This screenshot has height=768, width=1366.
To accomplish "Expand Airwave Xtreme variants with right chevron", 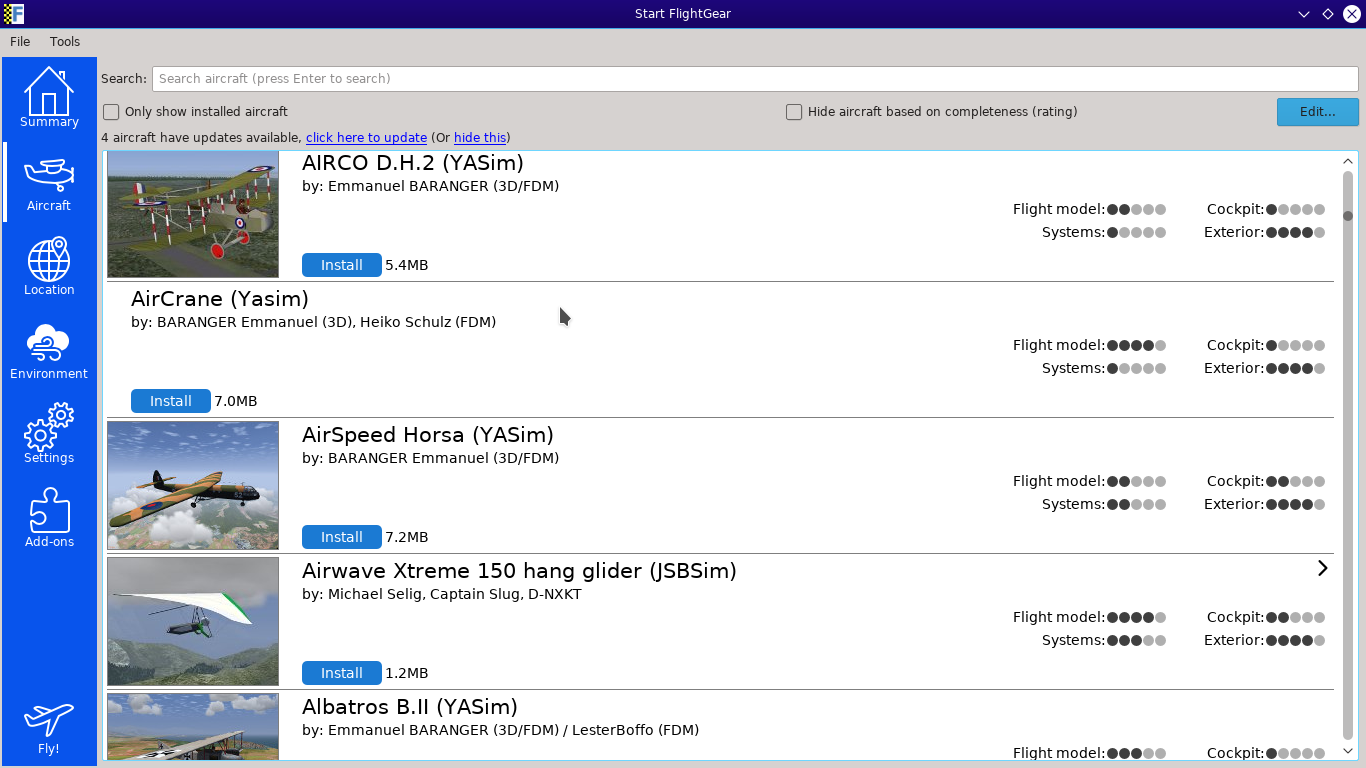I will tap(1322, 568).
